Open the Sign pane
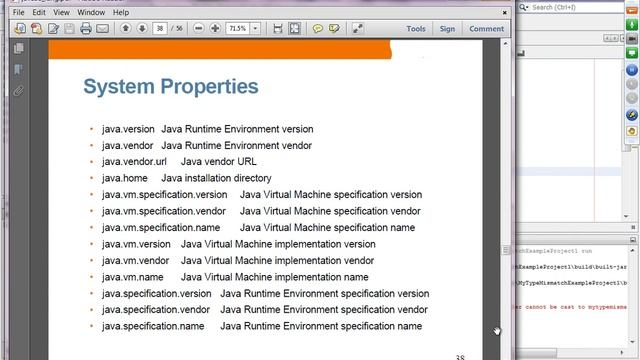This screenshot has width=640, height=360. tap(447, 29)
